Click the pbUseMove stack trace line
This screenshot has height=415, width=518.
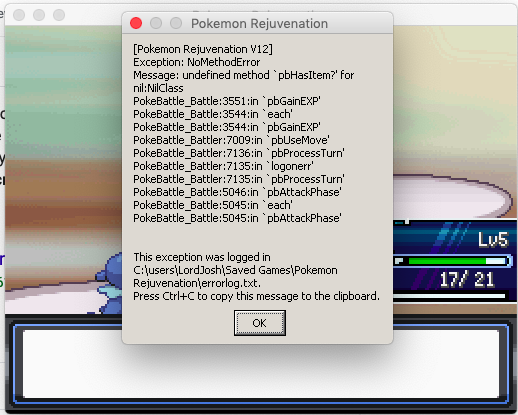(231, 140)
